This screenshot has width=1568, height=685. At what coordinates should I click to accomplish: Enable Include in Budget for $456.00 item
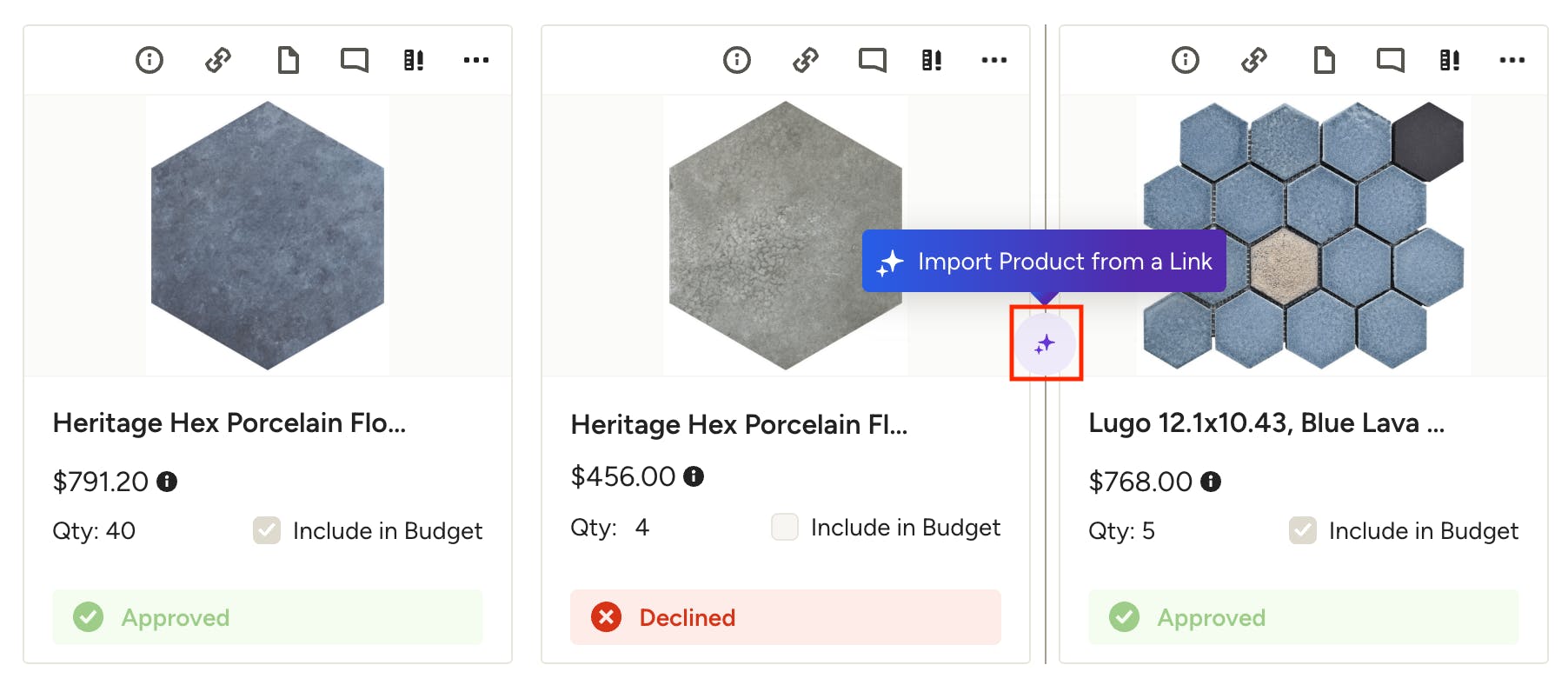(x=785, y=527)
